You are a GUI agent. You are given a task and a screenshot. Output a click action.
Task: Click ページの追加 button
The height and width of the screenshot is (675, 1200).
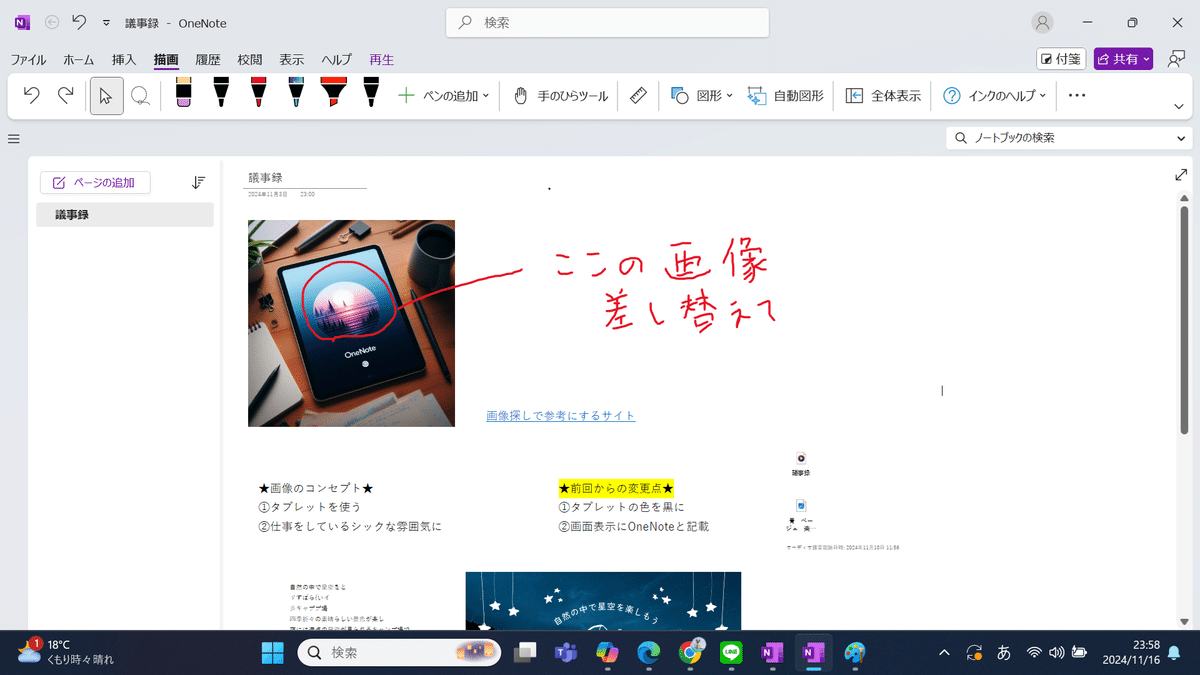click(95, 182)
